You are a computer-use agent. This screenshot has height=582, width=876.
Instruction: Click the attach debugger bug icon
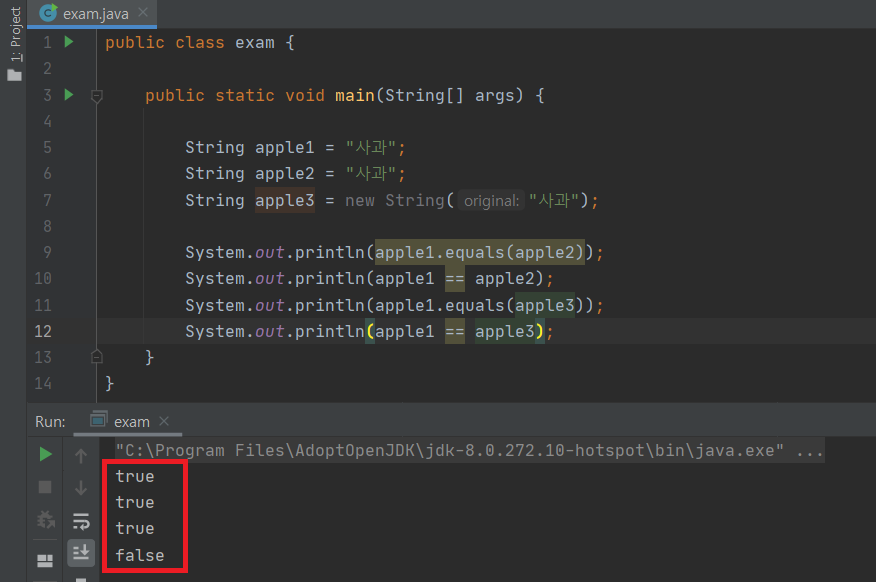tap(46, 520)
